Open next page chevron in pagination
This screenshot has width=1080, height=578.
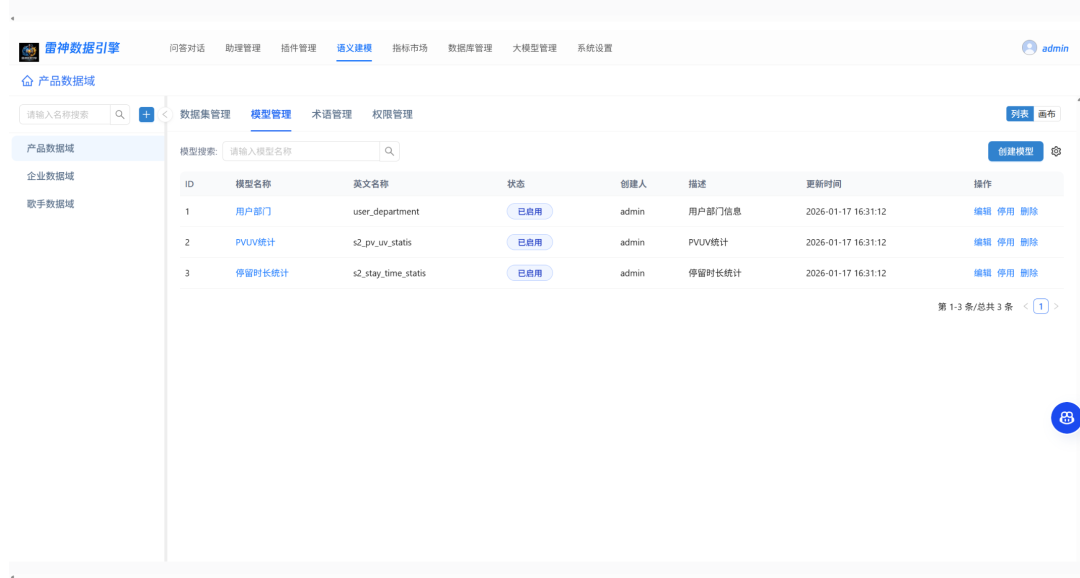[x=1056, y=305]
